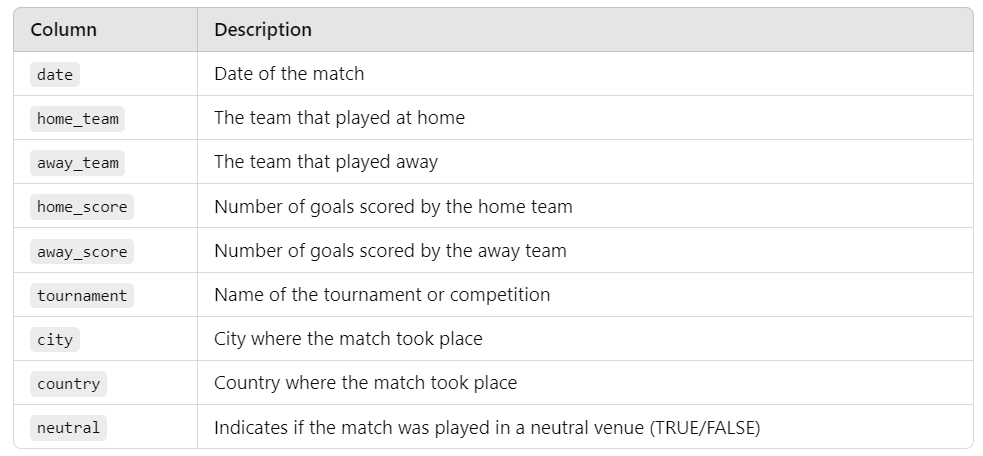Select the date code label

click(55, 75)
